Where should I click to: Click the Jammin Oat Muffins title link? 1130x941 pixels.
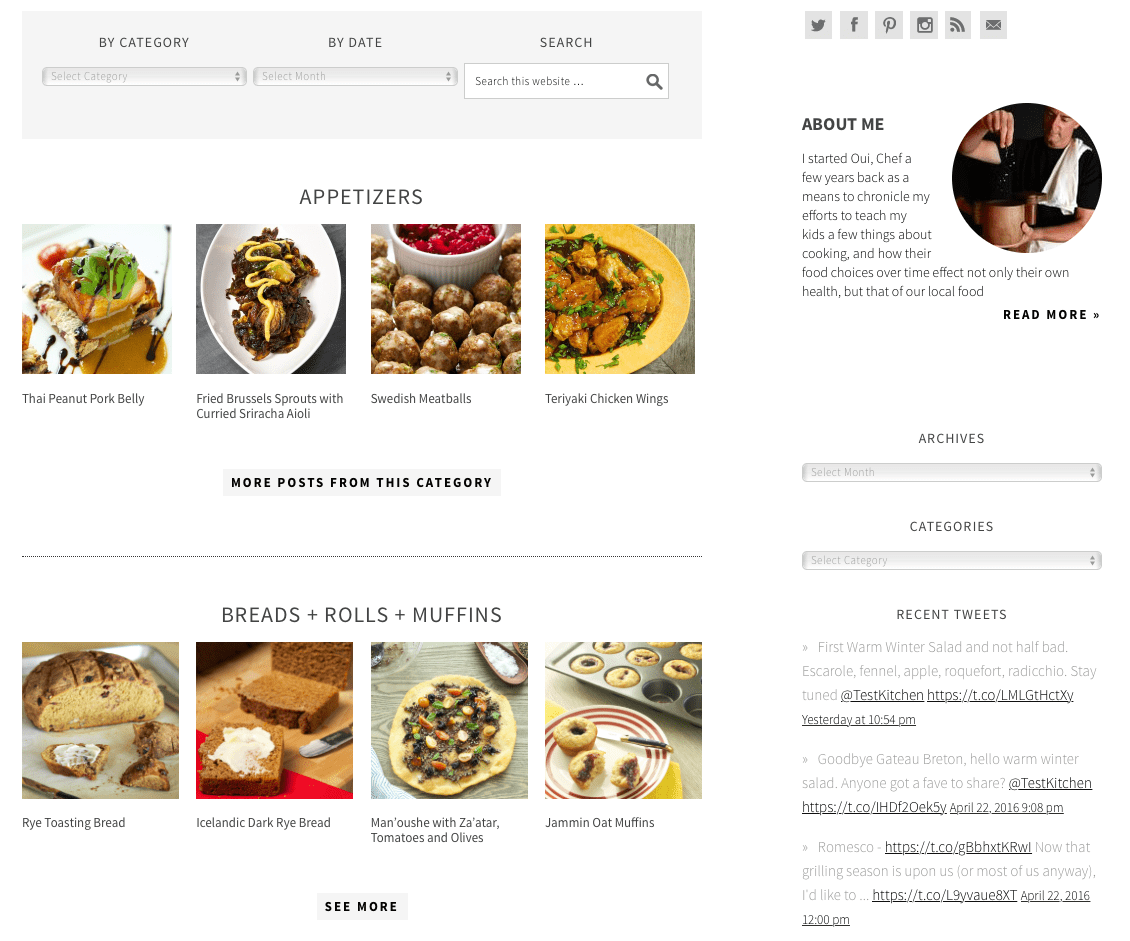click(600, 822)
